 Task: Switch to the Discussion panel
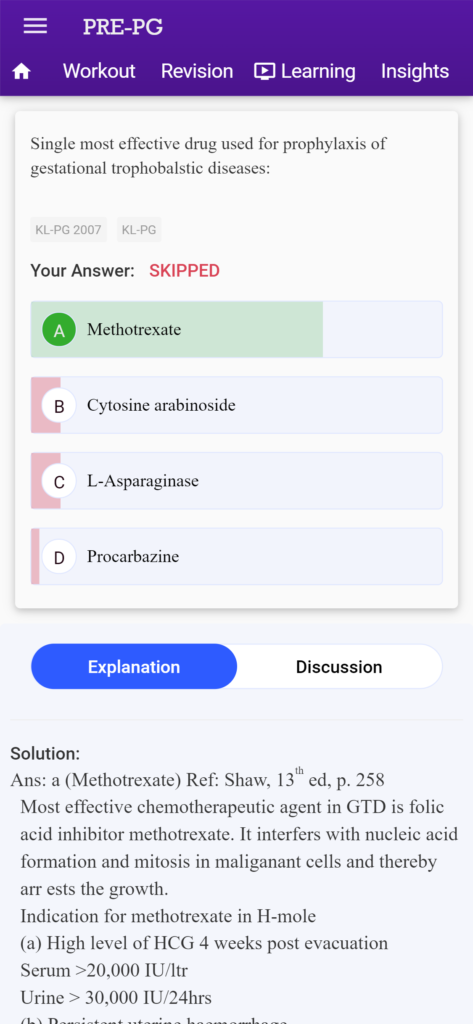click(x=339, y=667)
